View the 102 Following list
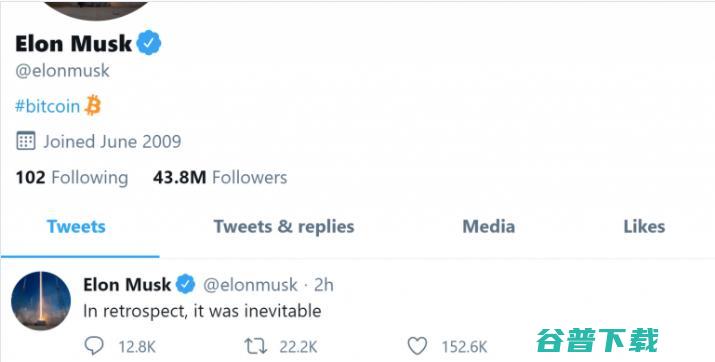 [x=72, y=177]
